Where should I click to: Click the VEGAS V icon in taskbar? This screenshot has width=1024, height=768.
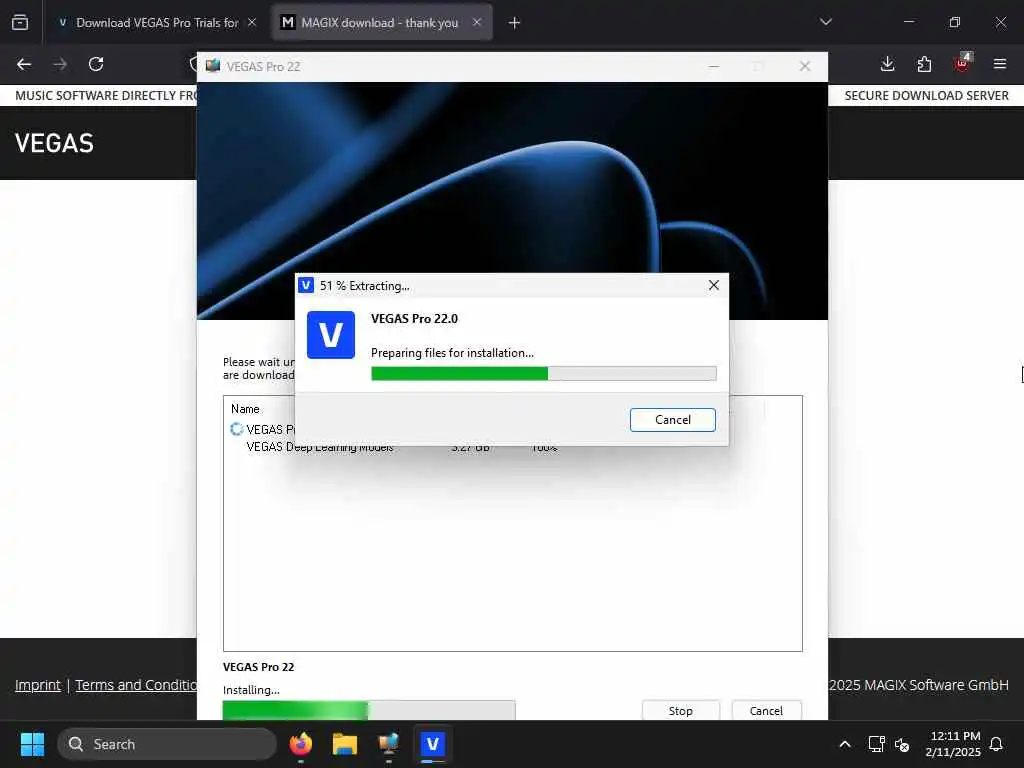click(432, 744)
